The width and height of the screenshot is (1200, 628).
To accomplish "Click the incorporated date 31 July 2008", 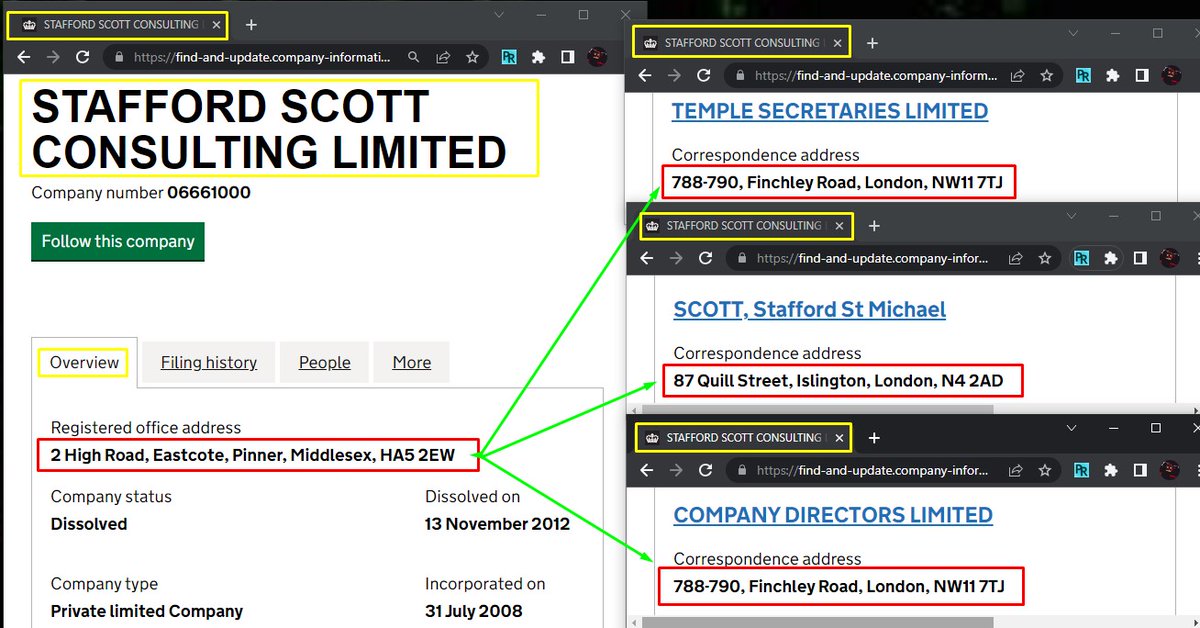I will pyautogui.click(x=474, y=611).
